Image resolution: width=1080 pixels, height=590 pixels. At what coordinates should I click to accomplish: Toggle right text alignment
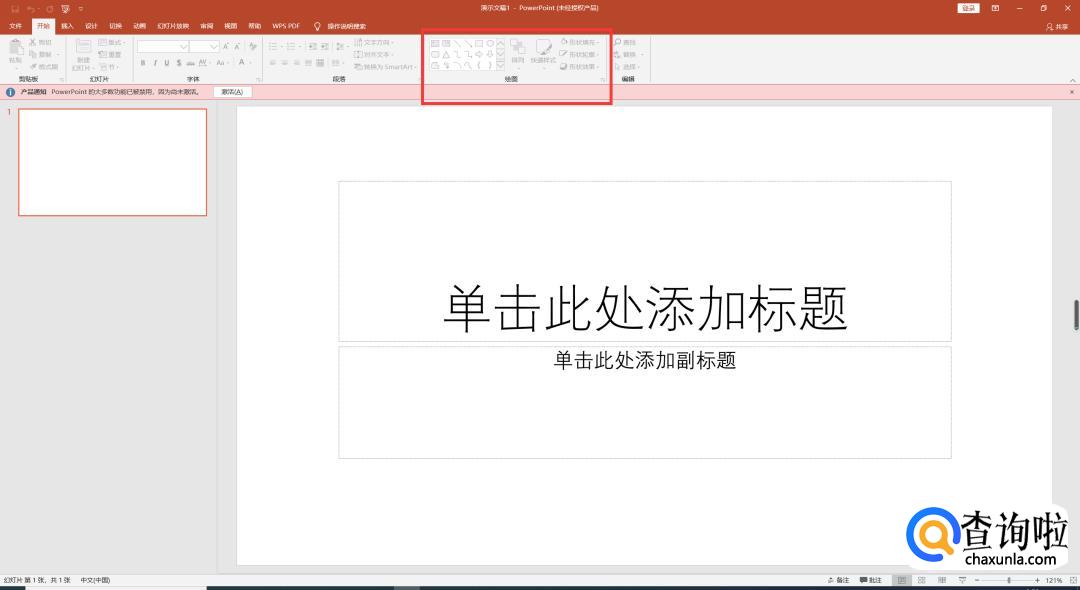(296, 63)
